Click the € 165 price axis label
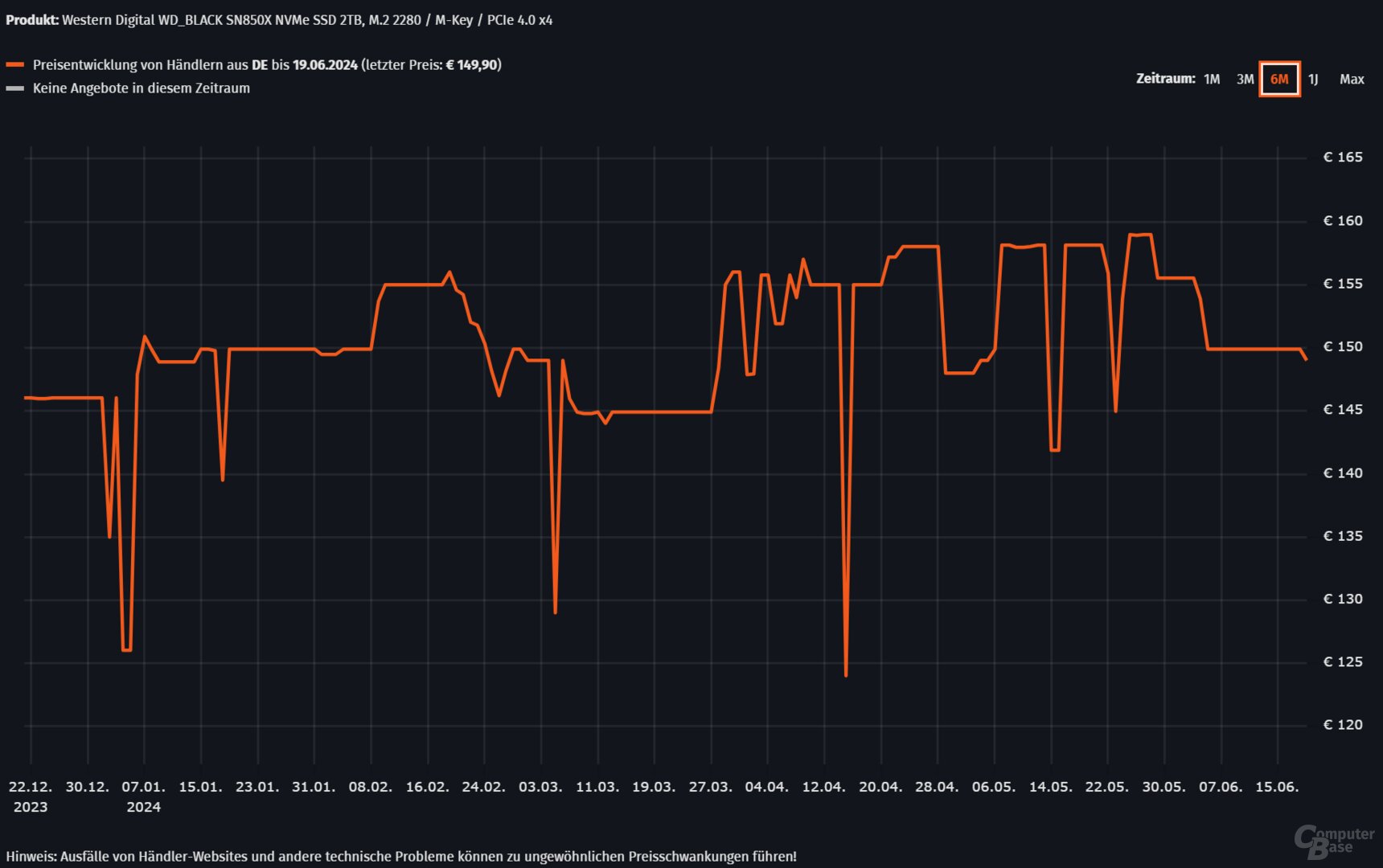This screenshot has height=868, width=1383. click(x=1343, y=158)
